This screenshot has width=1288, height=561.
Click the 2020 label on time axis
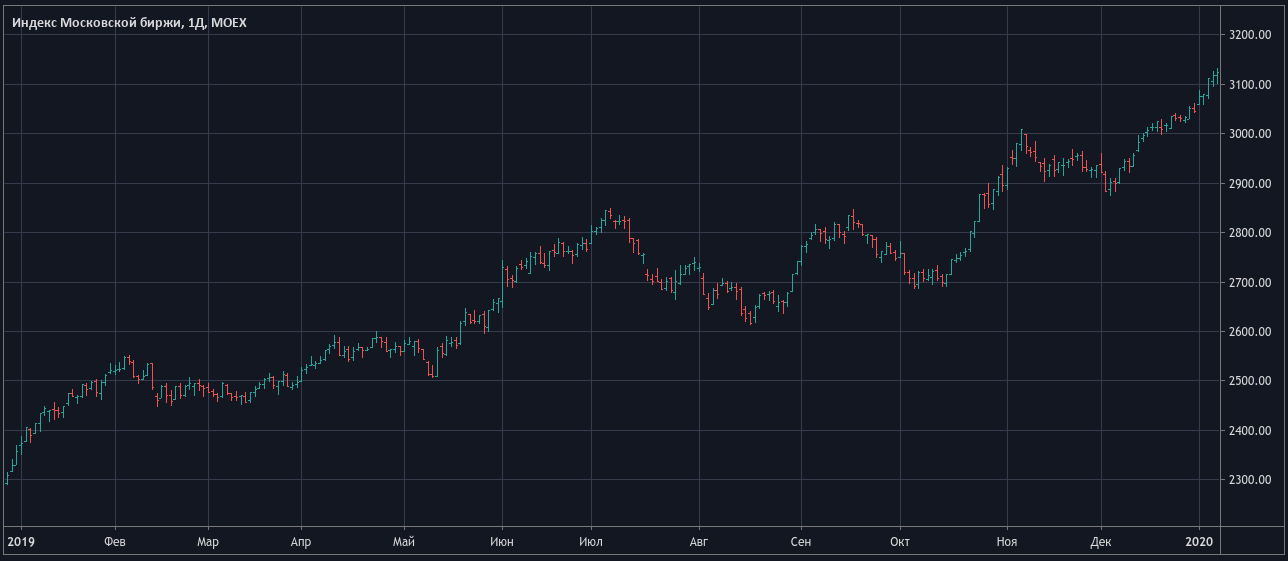pos(1199,541)
